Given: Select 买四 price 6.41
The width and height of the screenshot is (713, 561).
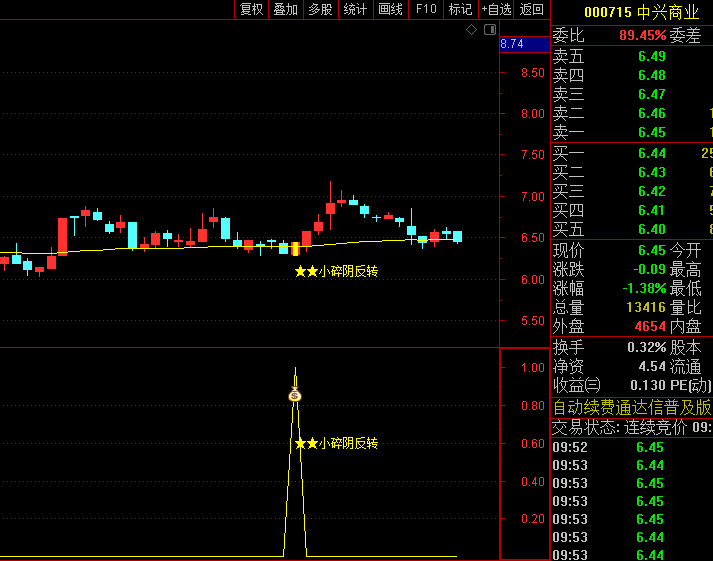Looking at the screenshot, I should click(652, 211).
